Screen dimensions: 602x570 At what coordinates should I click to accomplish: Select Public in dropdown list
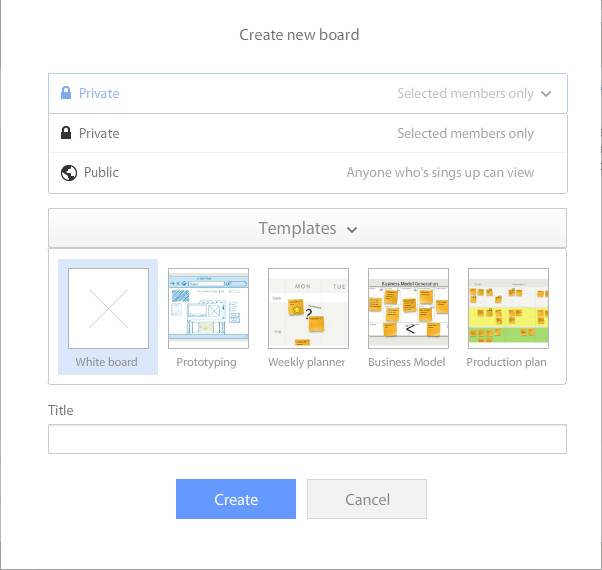click(101, 172)
